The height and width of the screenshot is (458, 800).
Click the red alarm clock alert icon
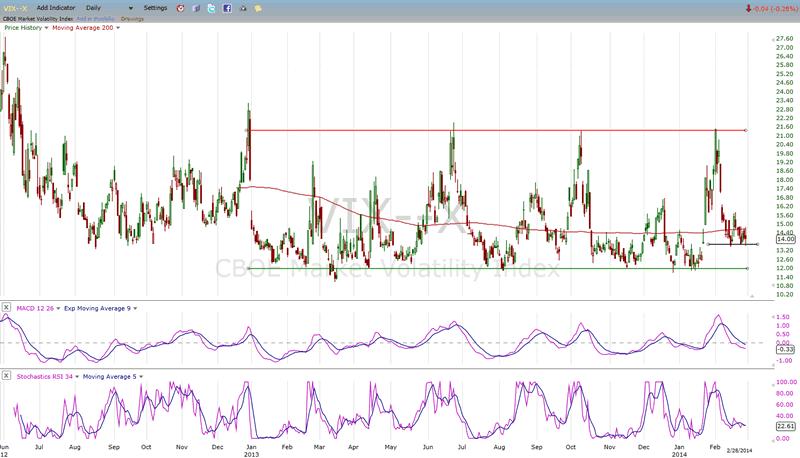pyautogui.click(x=179, y=8)
